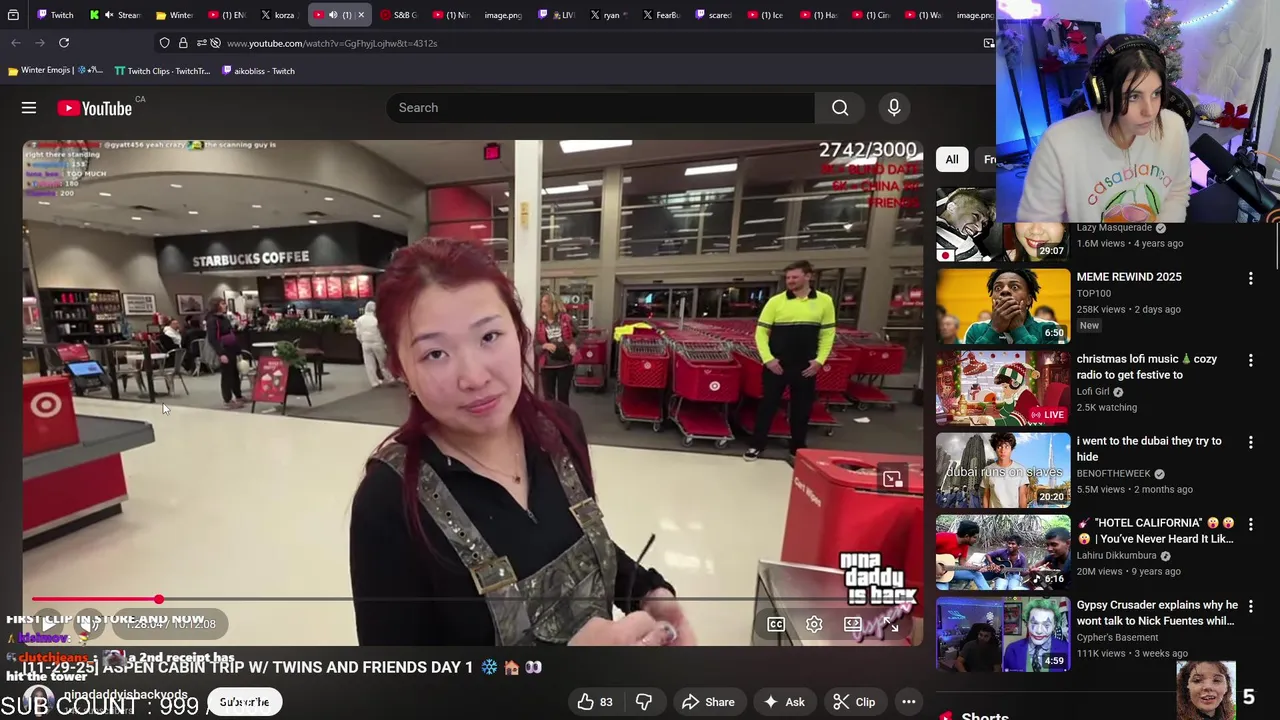The width and height of the screenshot is (1280, 720).
Task: Switch to the scared Twitch tab
Action: [714, 15]
